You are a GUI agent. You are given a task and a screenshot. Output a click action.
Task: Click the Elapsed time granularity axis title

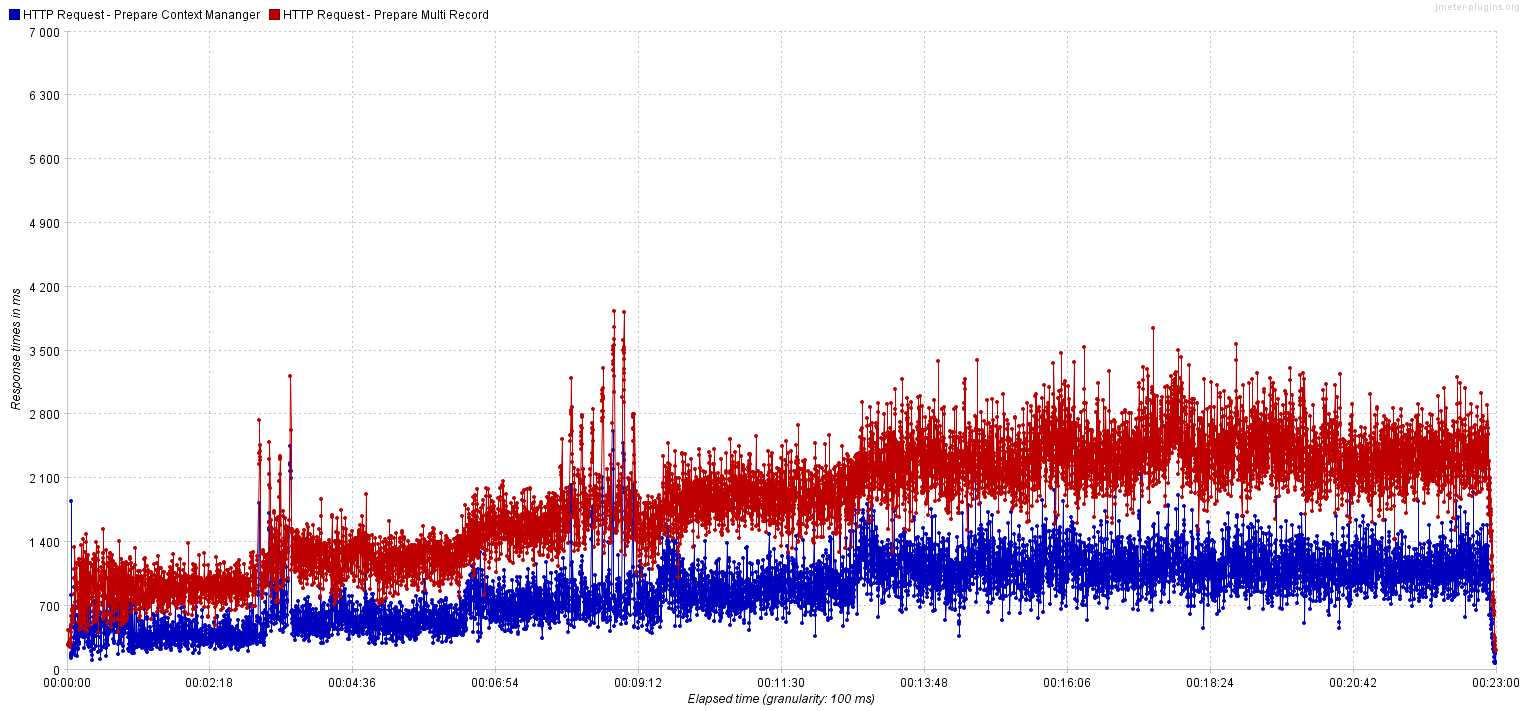tap(781, 699)
